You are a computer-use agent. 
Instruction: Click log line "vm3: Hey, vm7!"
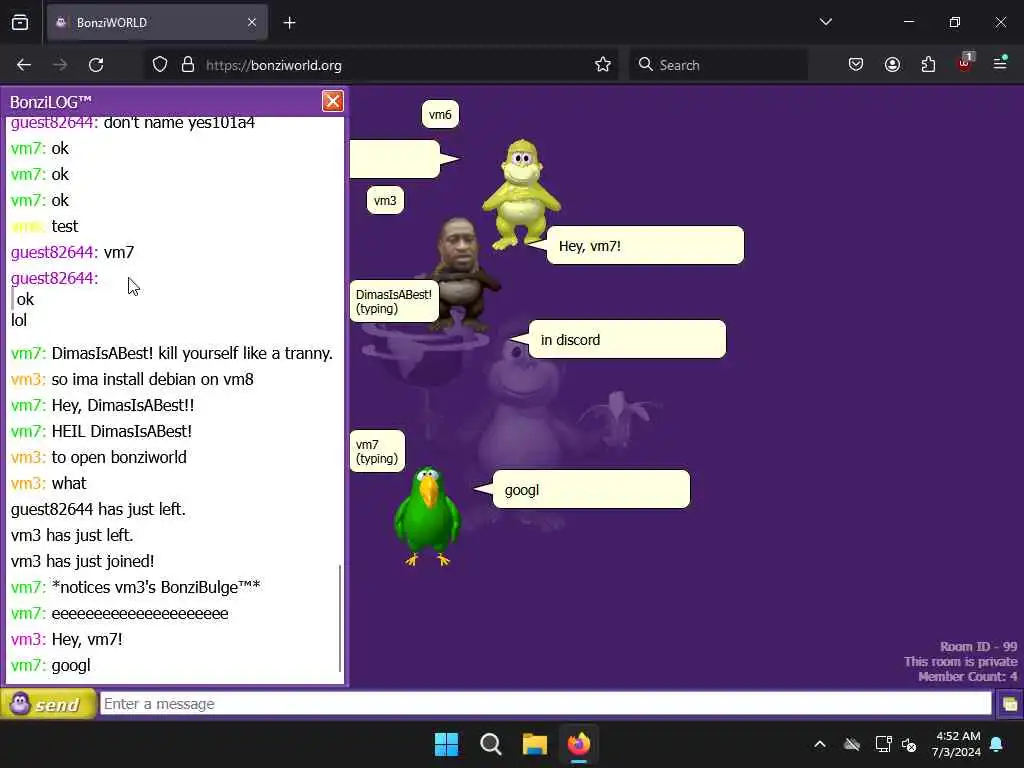(67, 639)
